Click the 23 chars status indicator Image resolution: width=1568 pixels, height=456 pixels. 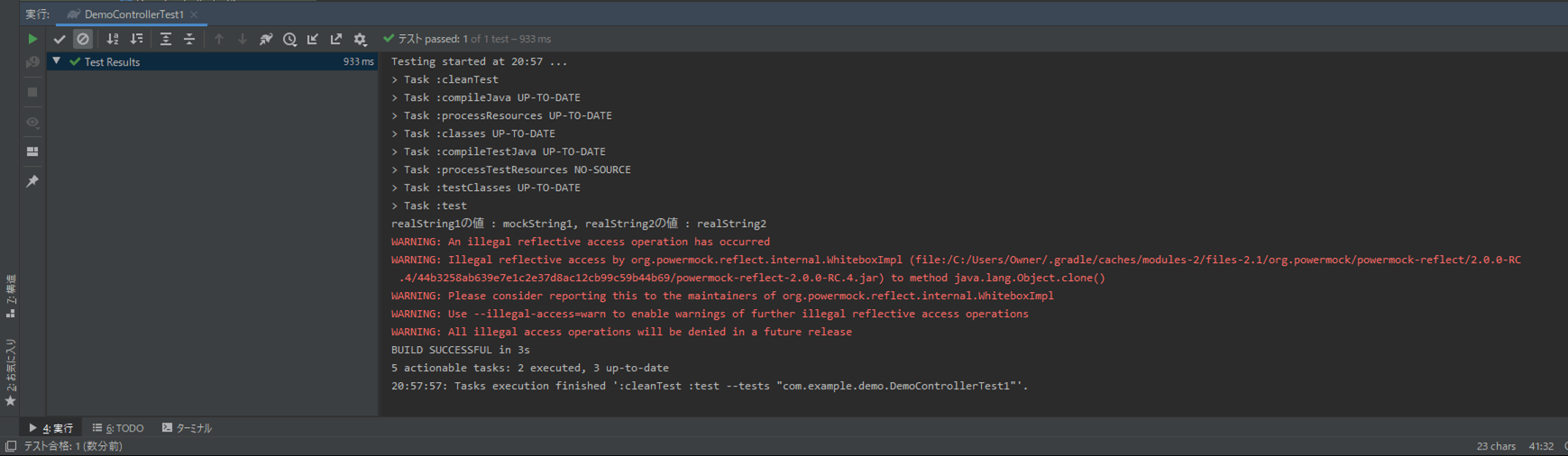1496,446
